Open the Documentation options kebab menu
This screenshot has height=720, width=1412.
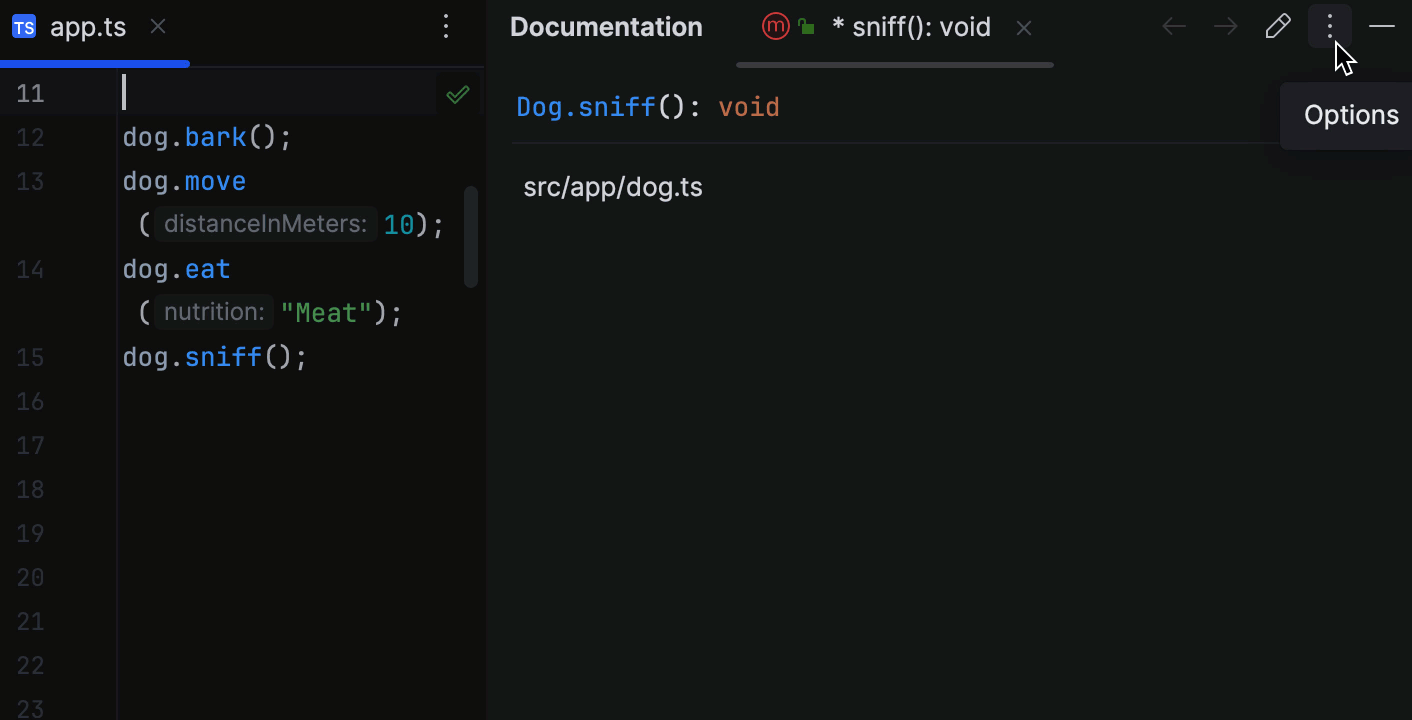(1329, 26)
